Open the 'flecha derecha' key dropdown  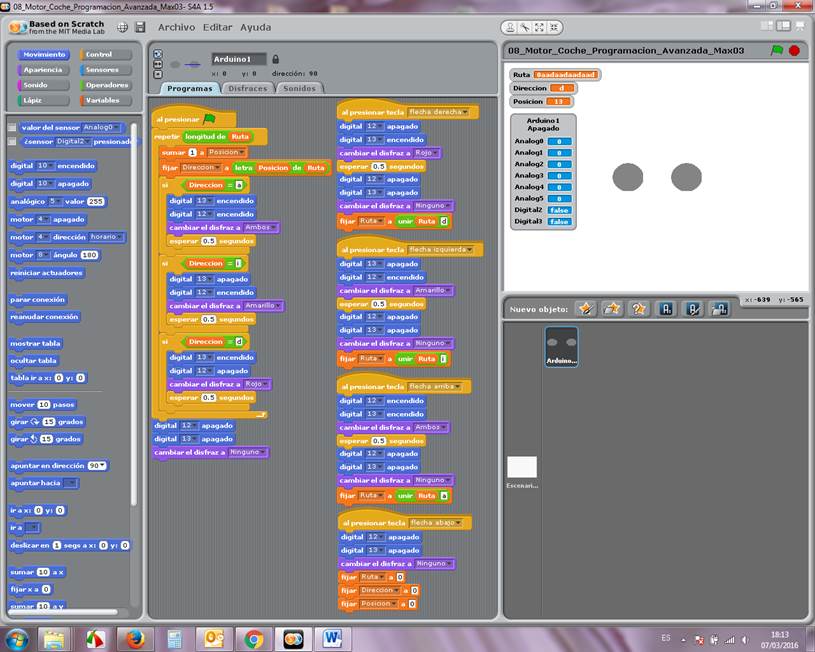tap(438, 112)
